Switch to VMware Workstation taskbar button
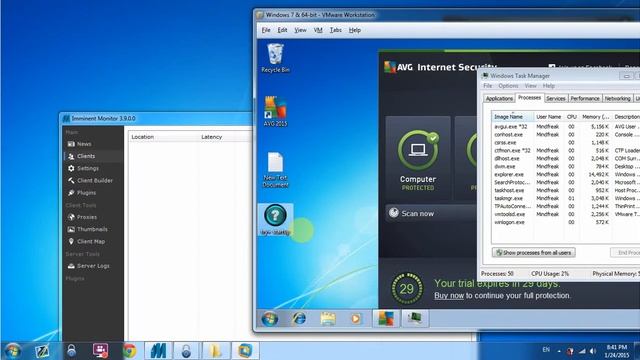 tap(245, 351)
